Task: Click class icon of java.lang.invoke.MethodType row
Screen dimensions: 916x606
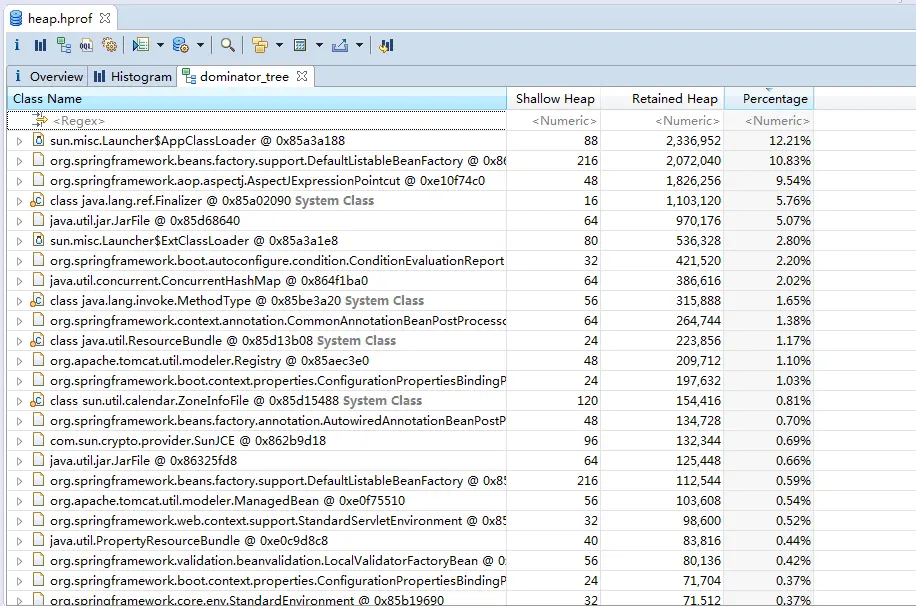Action: click(37, 300)
